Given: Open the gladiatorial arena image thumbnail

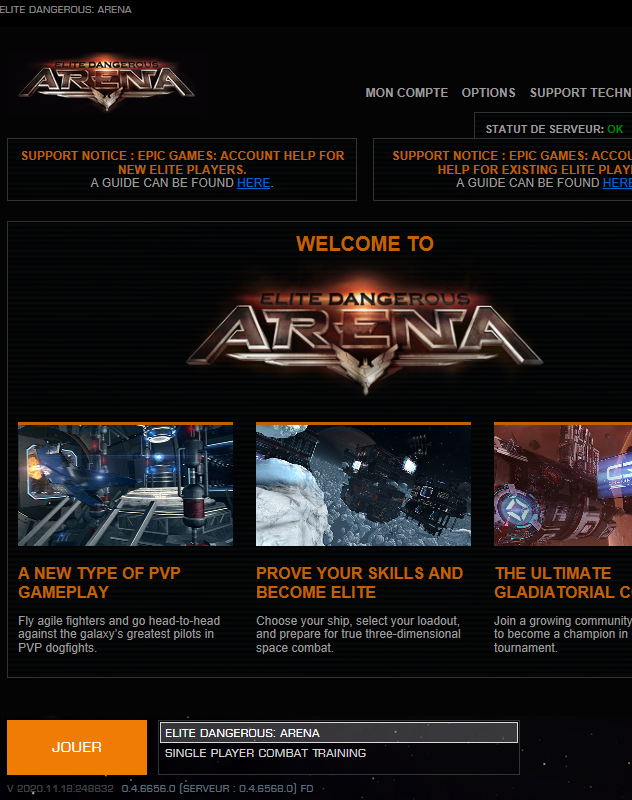Looking at the screenshot, I should [x=563, y=484].
